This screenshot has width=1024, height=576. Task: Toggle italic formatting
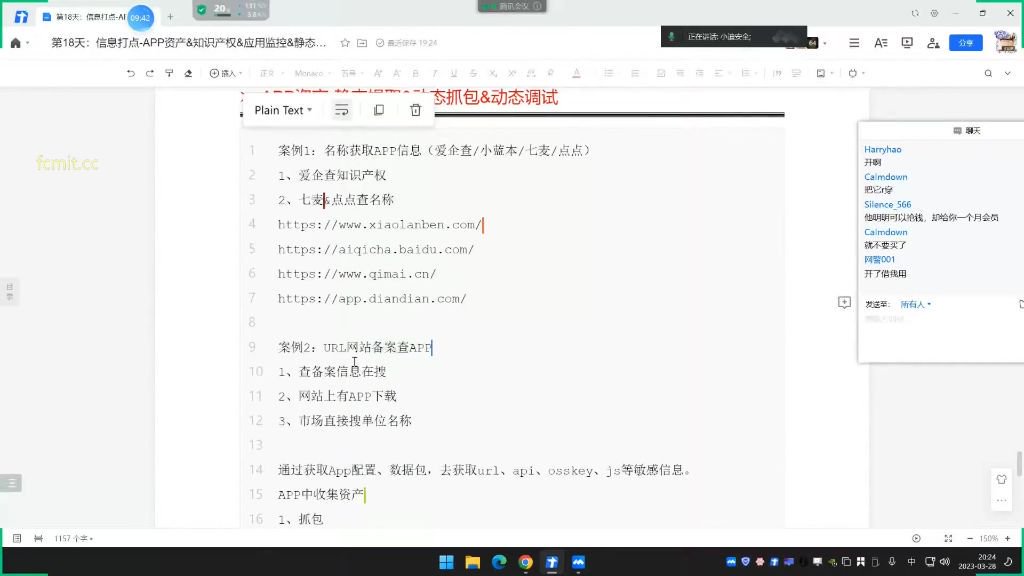click(x=434, y=73)
